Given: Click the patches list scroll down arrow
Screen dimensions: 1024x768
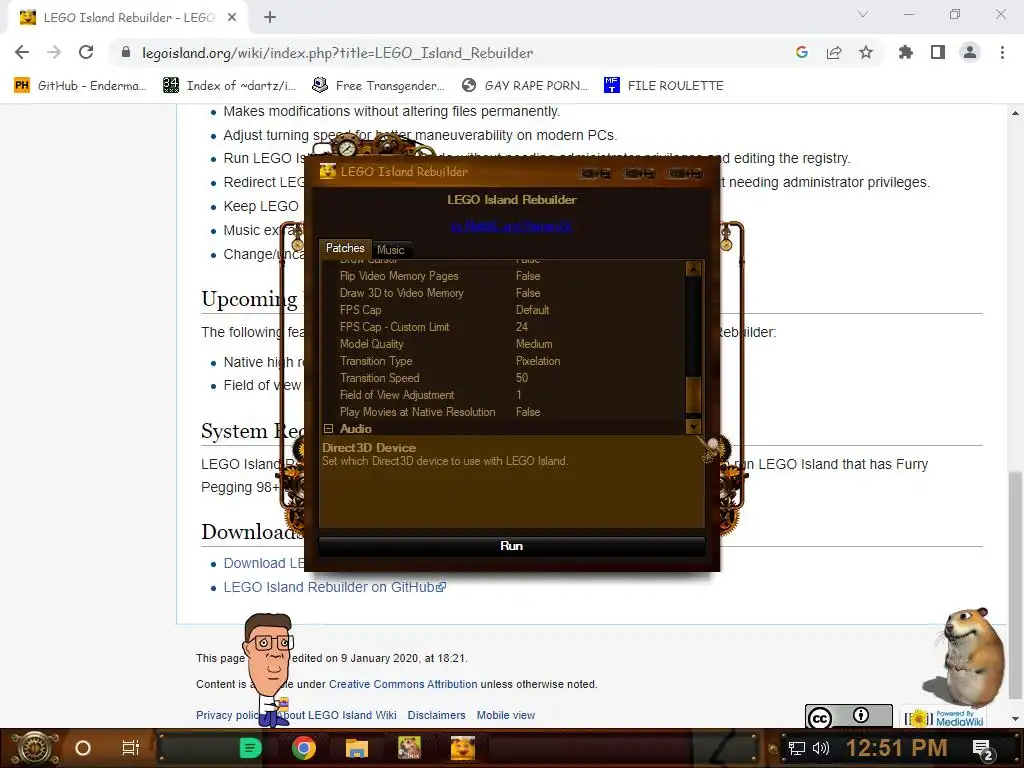Looking at the screenshot, I should tap(694, 427).
